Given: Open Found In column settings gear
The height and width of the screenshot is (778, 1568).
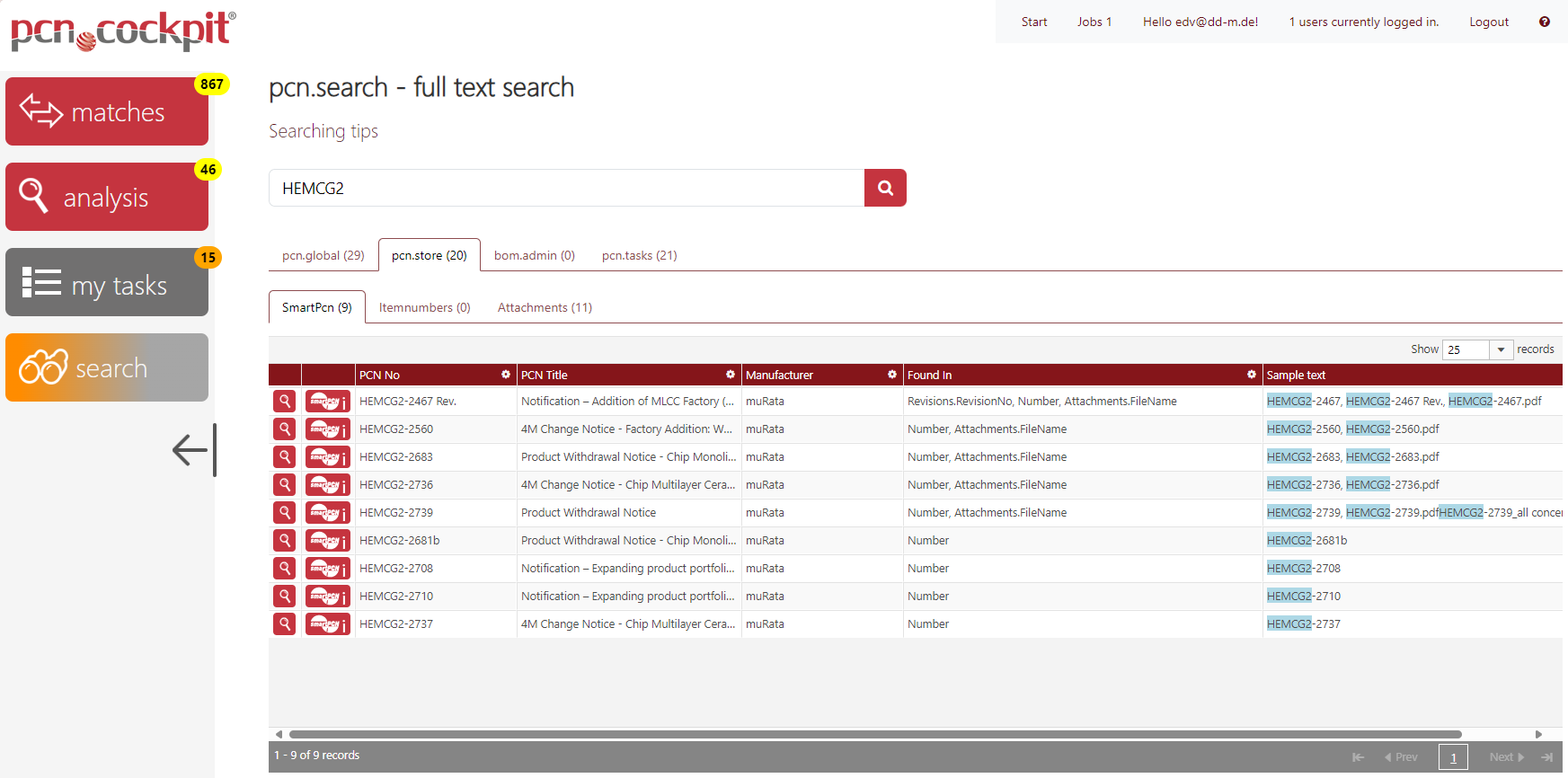Looking at the screenshot, I should click(1252, 375).
